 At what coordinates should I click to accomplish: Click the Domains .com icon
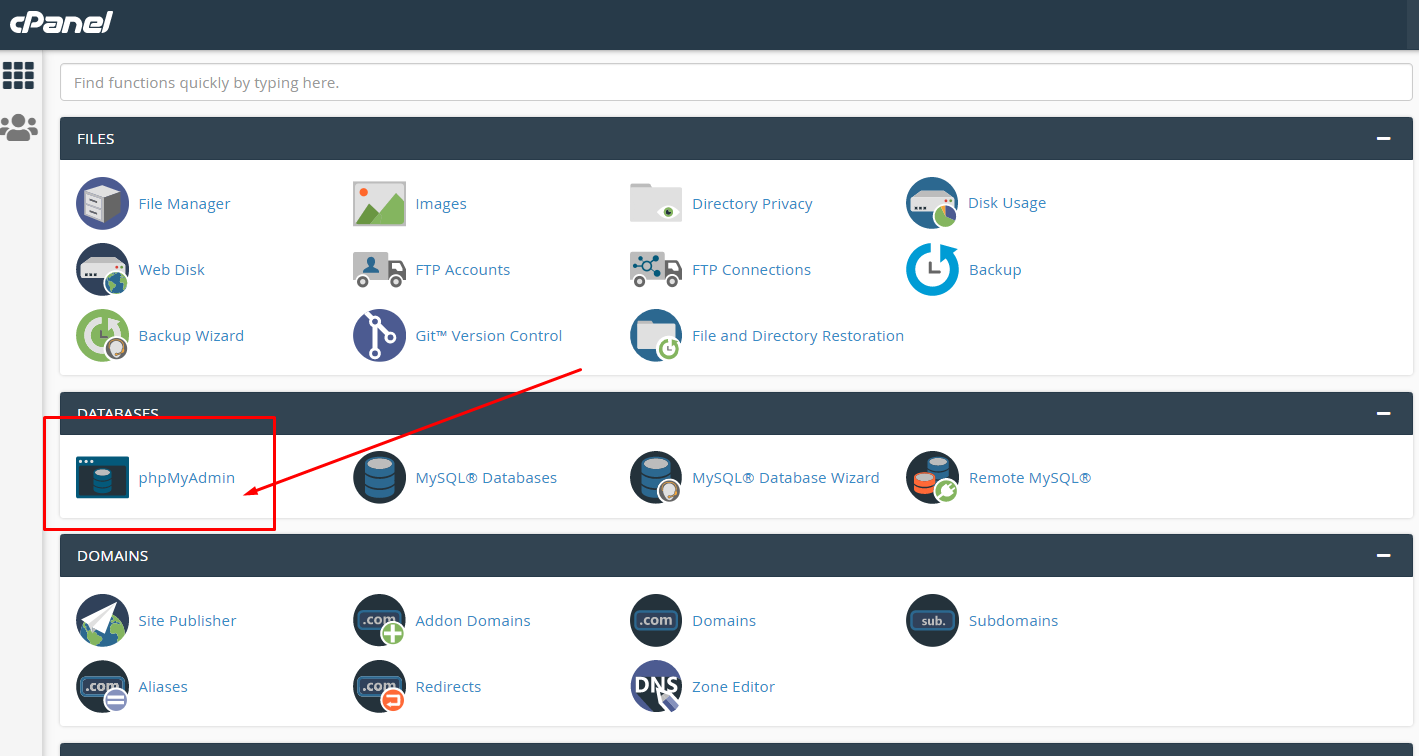pos(656,621)
